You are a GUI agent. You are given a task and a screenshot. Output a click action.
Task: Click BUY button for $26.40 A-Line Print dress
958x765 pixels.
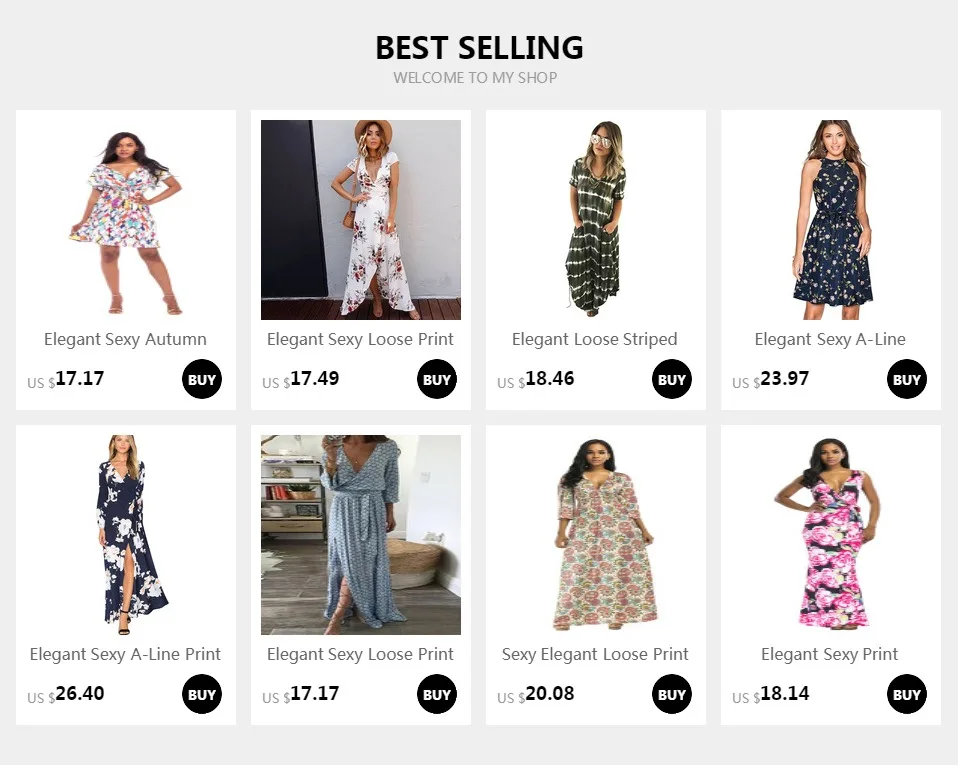click(x=202, y=694)
